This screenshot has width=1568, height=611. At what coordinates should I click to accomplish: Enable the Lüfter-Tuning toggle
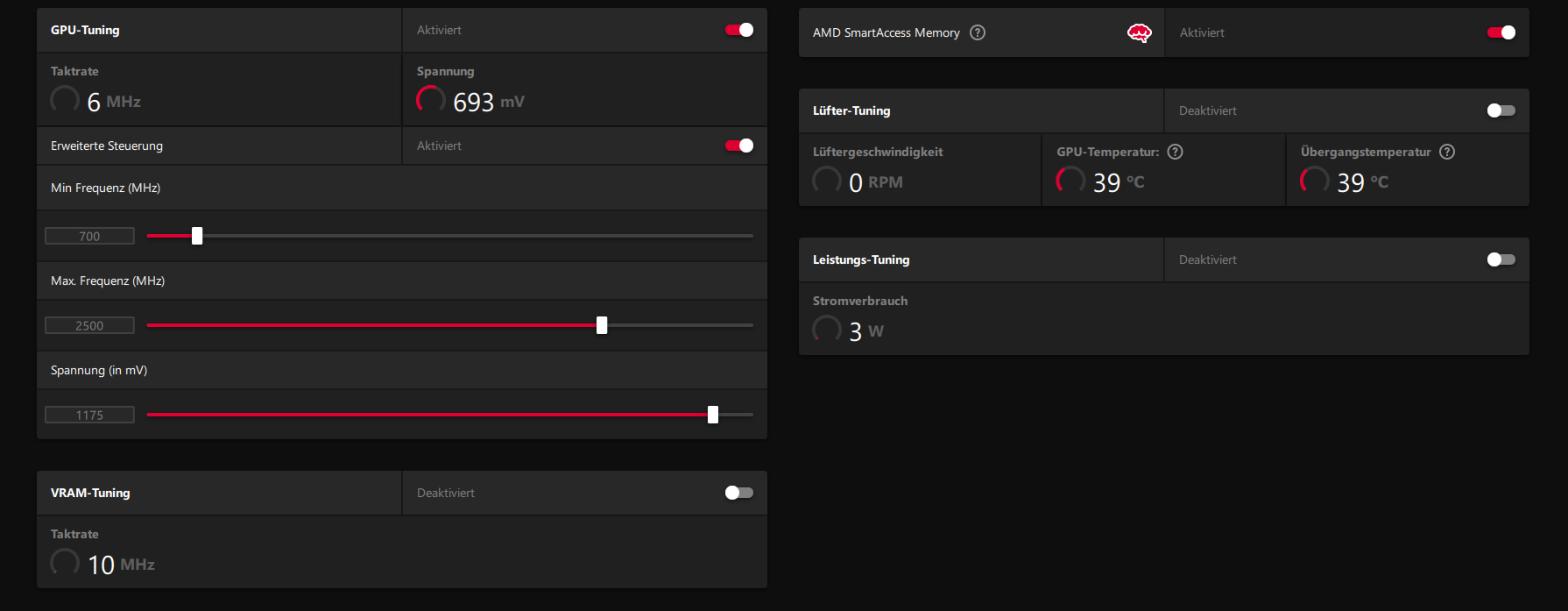click(x=1501, y=110)
